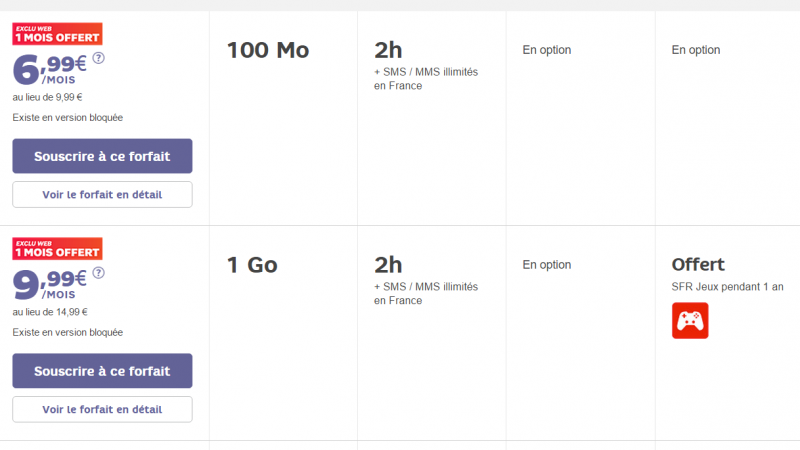Click the red SFR Jeux gamepad icon
Image resolution: width=800 pixels, height=450 pixels.
690,321
